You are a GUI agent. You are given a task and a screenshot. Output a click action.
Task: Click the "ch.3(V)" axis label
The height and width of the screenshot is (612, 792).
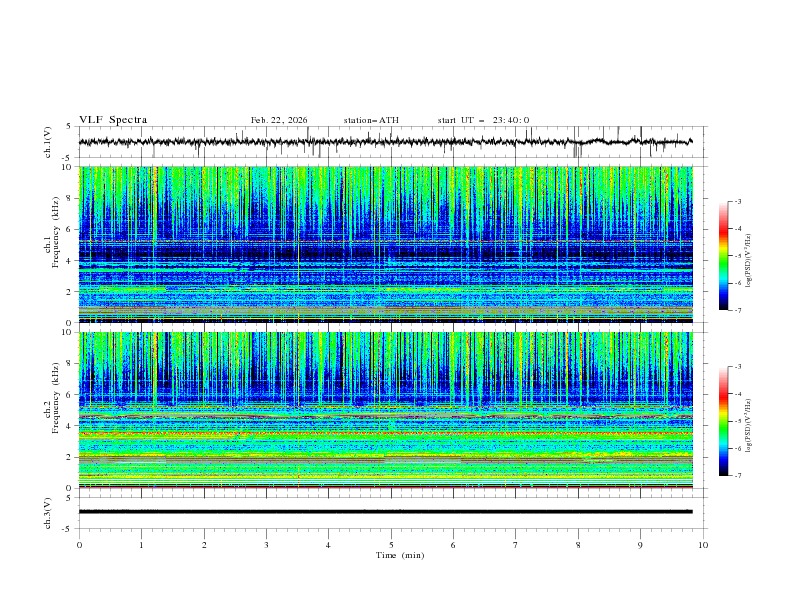pyautogui.click(x=48, y=513)
